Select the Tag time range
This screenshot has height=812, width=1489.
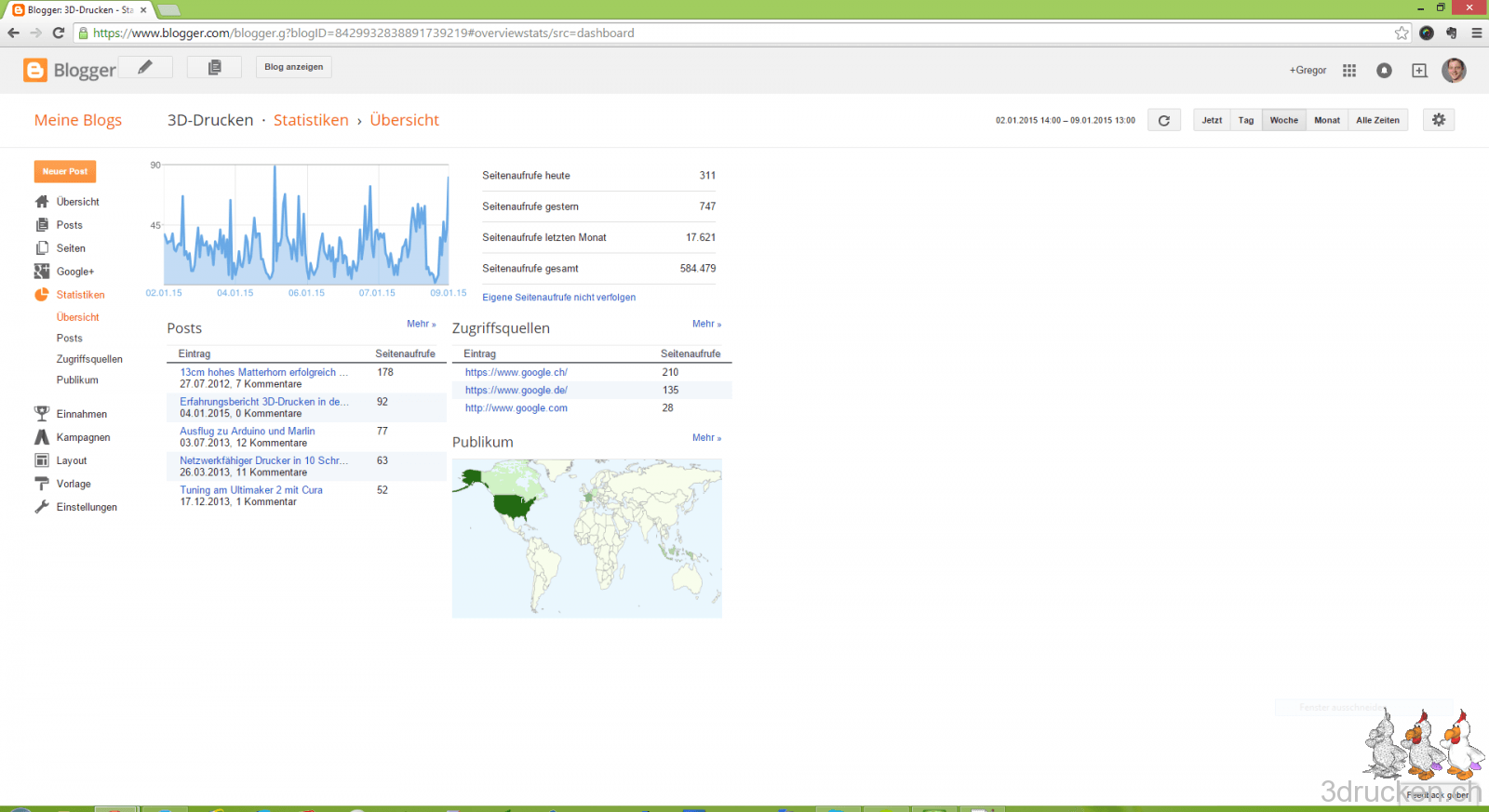coord(1246,120)
